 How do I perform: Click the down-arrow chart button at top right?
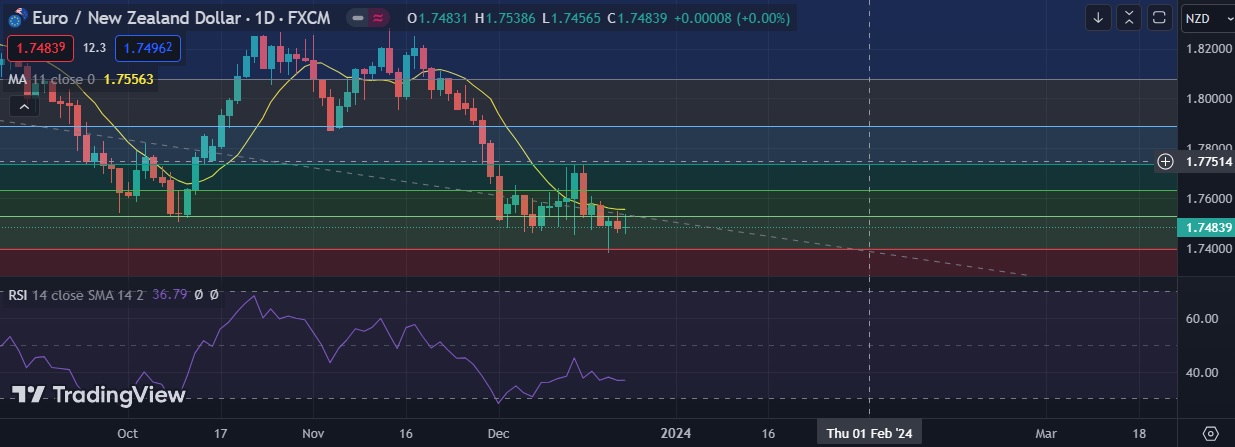[x=1098, y=18]
